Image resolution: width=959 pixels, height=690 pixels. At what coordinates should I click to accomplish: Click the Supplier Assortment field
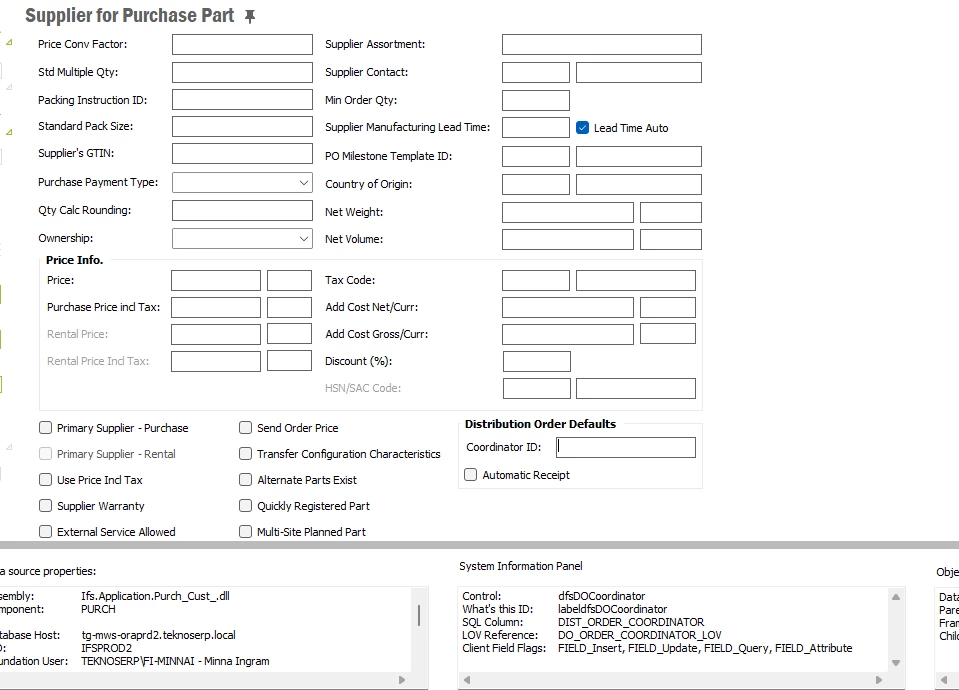pyautogui.click(x=602, y=44)
